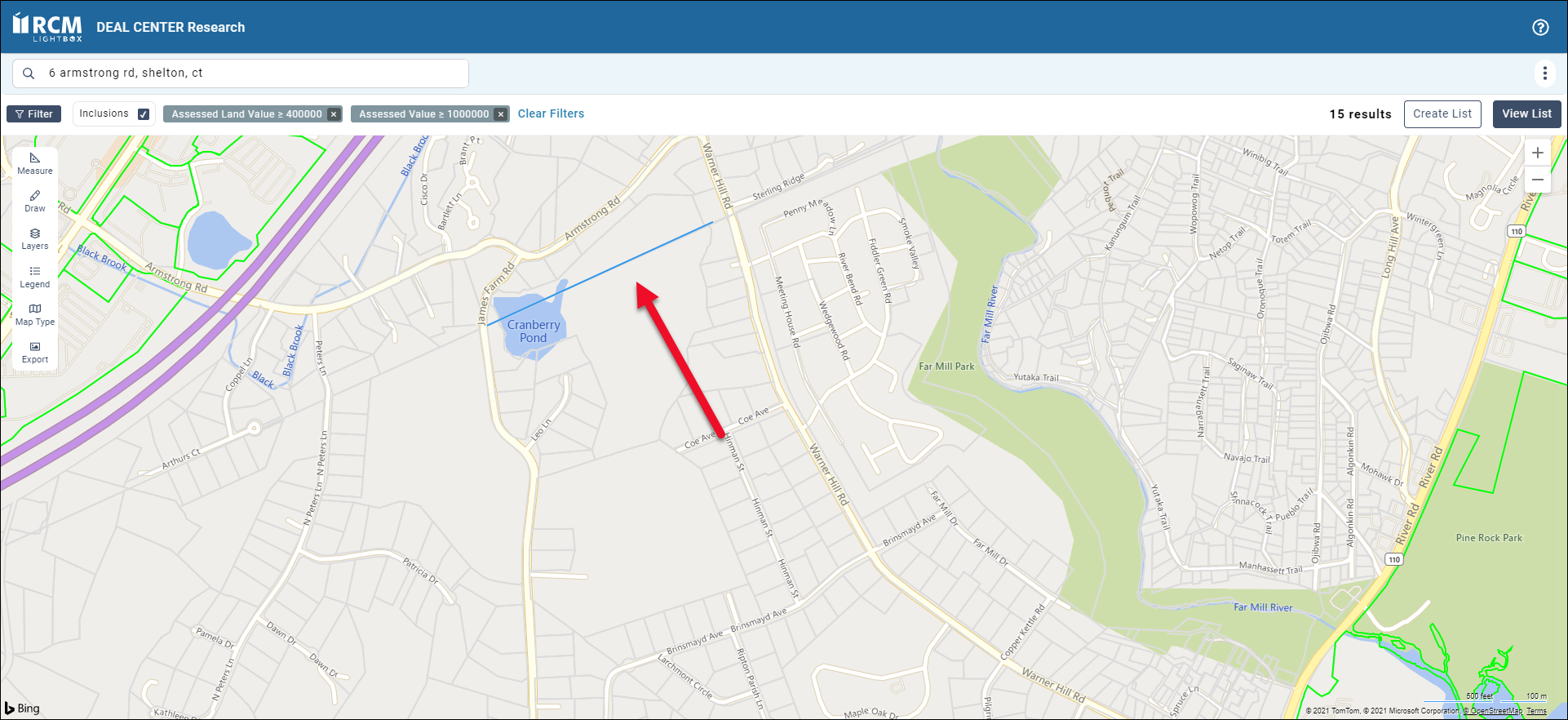This screenshot has width=1568, height=720.
Task: Activate the Draw tool
Action: click(x=35, y=201)
